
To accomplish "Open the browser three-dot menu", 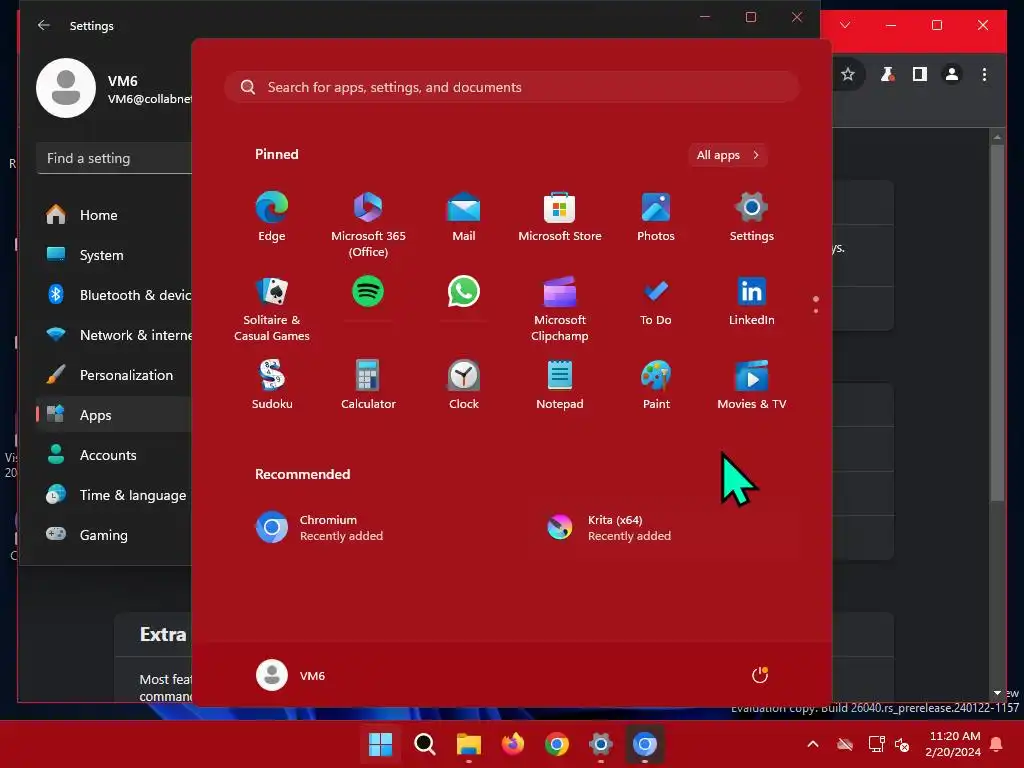I will 984,74.
